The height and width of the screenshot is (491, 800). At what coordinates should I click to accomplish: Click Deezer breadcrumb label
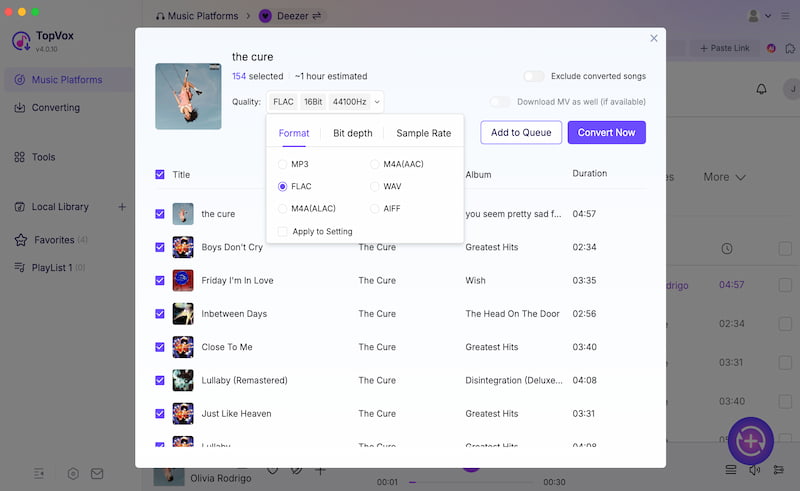point(292,16)
